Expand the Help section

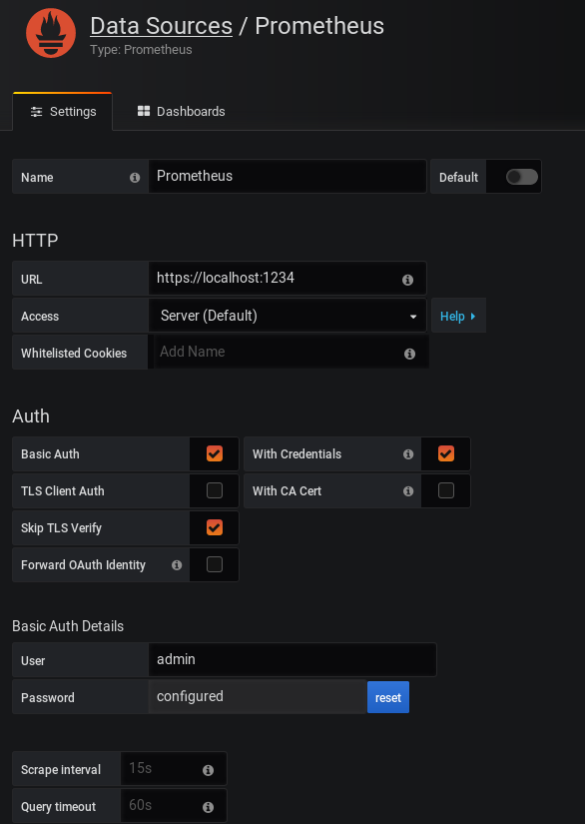(x=458, y=316)
